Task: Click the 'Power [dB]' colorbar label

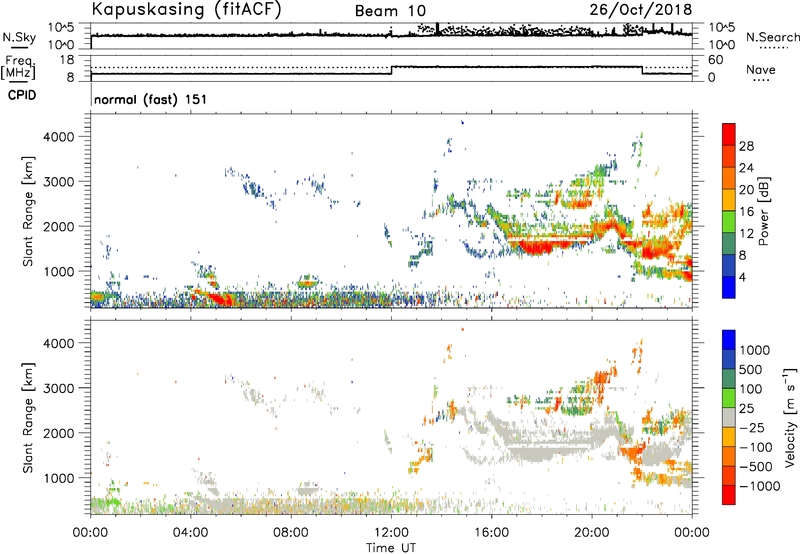Action: tap(763, 211)
